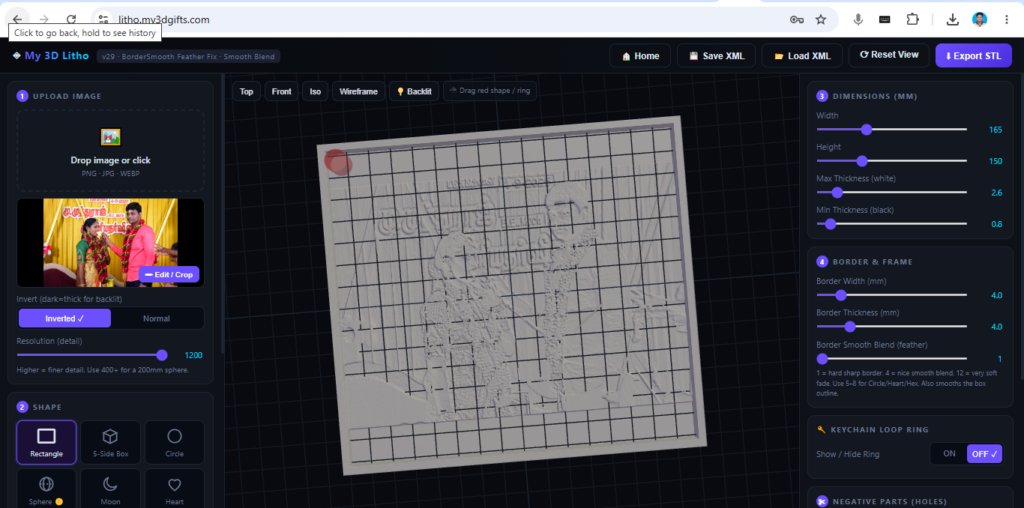Click the Export STL button

coord(973,56)
